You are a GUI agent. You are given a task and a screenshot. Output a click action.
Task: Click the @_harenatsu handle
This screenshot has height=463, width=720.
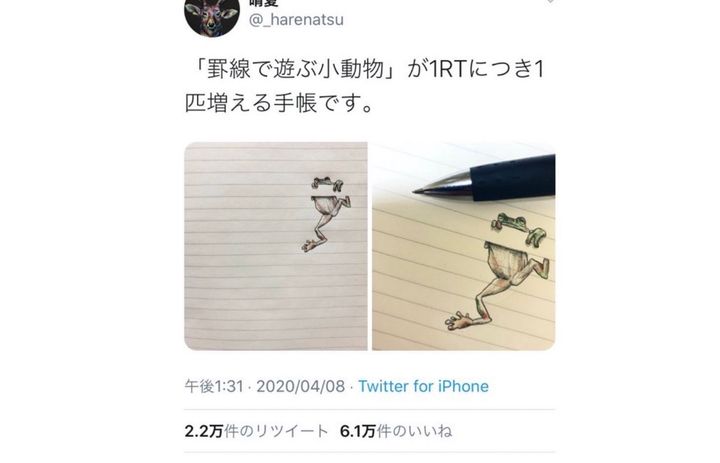(296, 20)
